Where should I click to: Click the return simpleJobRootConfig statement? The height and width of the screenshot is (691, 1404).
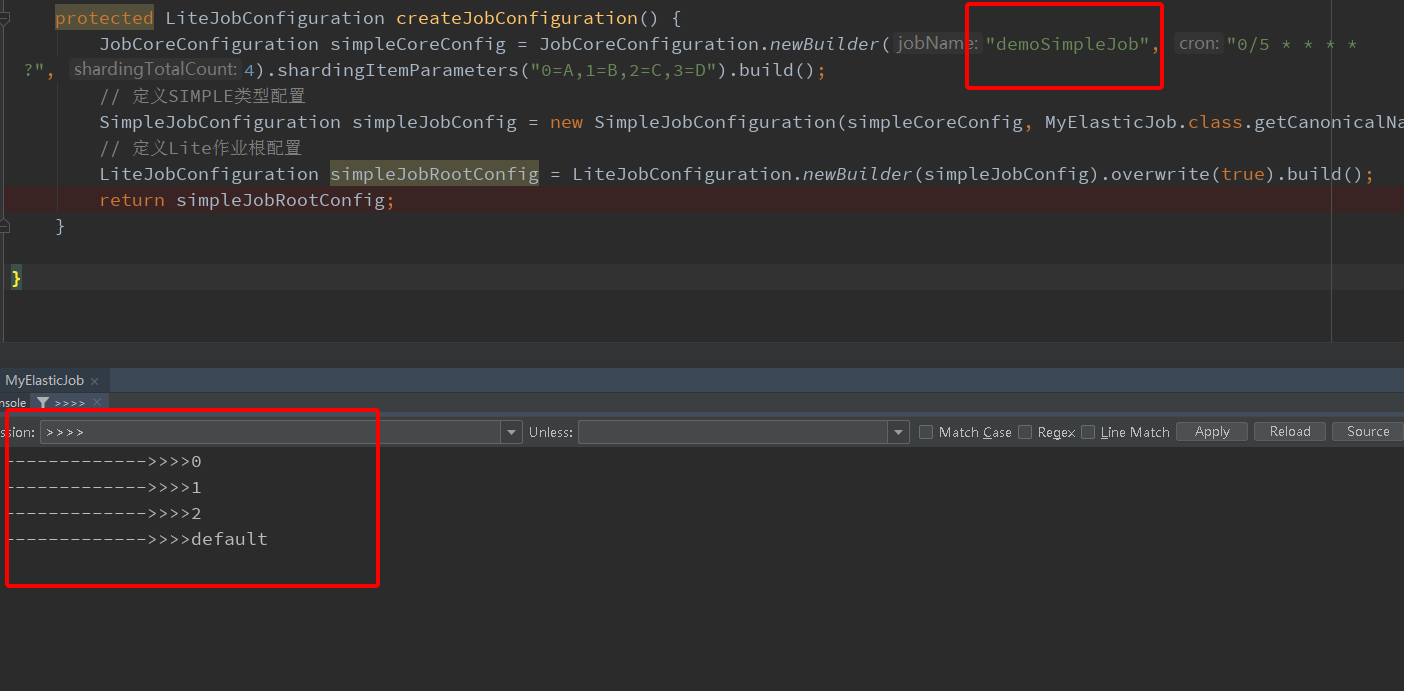[x=247, y=200]
